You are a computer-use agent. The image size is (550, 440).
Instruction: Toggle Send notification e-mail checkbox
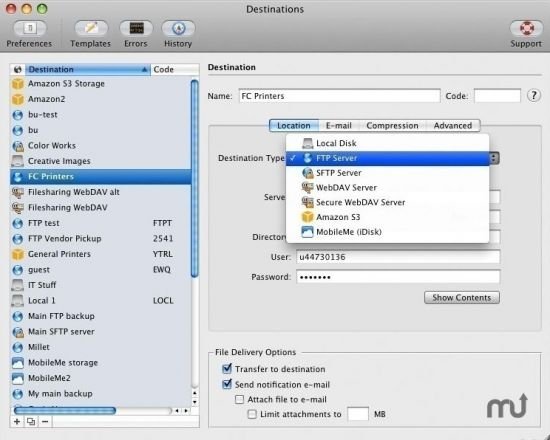pos(227,384)
